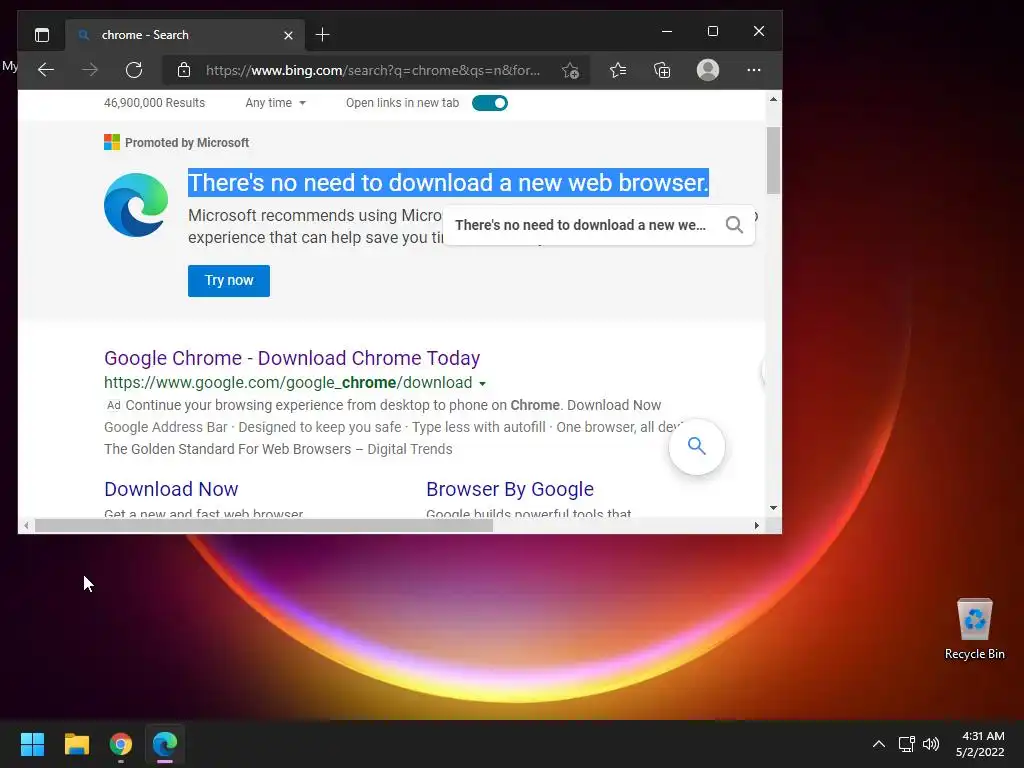Screen dimensions: 1024x768
Task: Click 'Promoted by Microsoft' label
Action: (x=187, y=142)
